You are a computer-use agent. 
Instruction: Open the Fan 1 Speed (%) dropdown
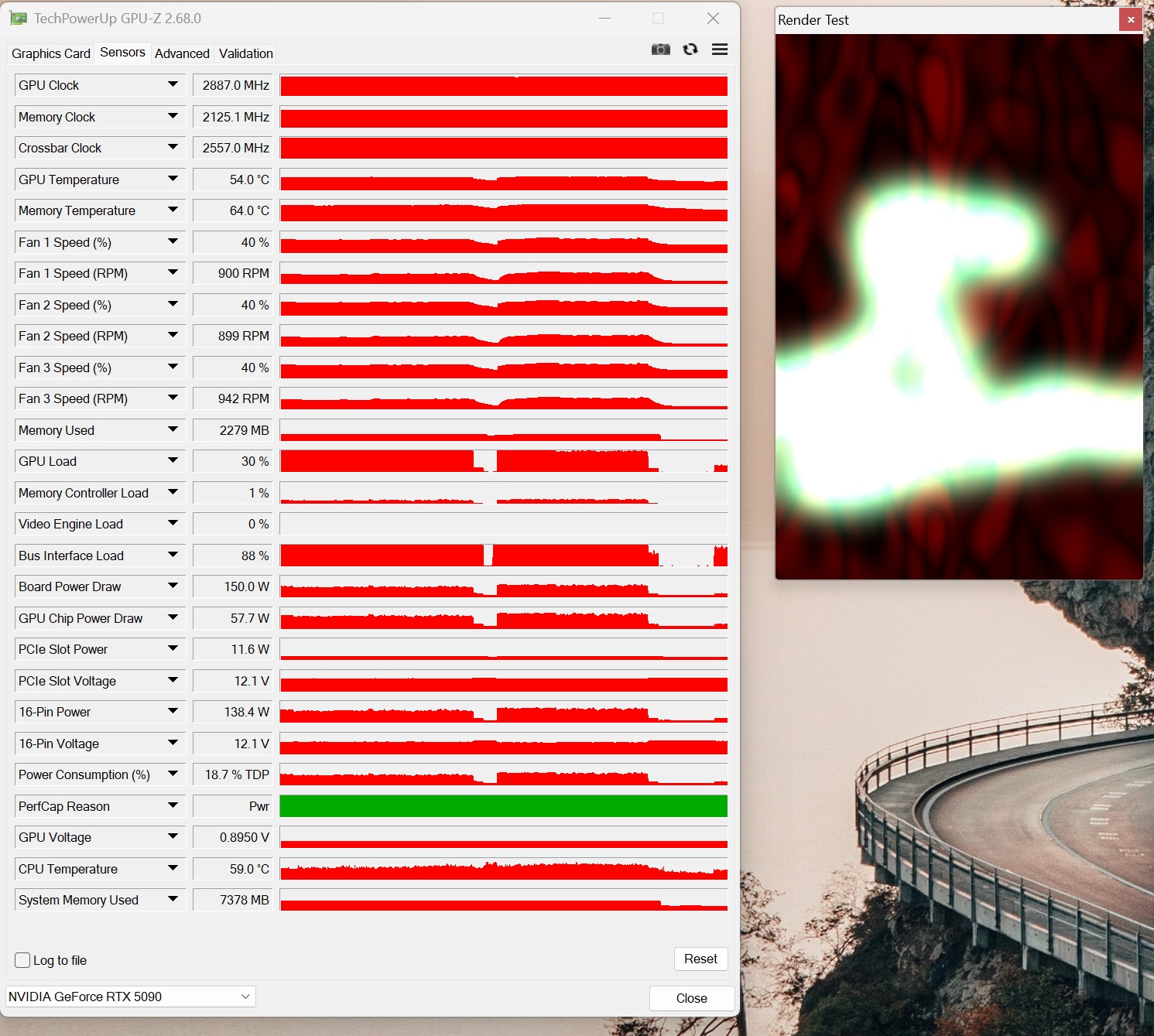click(x=173, y=241)
